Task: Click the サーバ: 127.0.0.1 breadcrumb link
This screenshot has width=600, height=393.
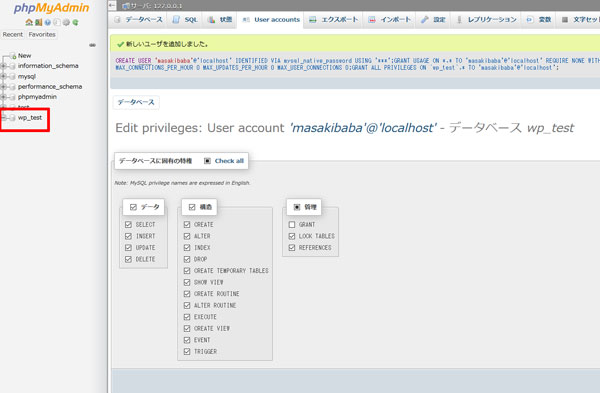Action: click(157, 6)
